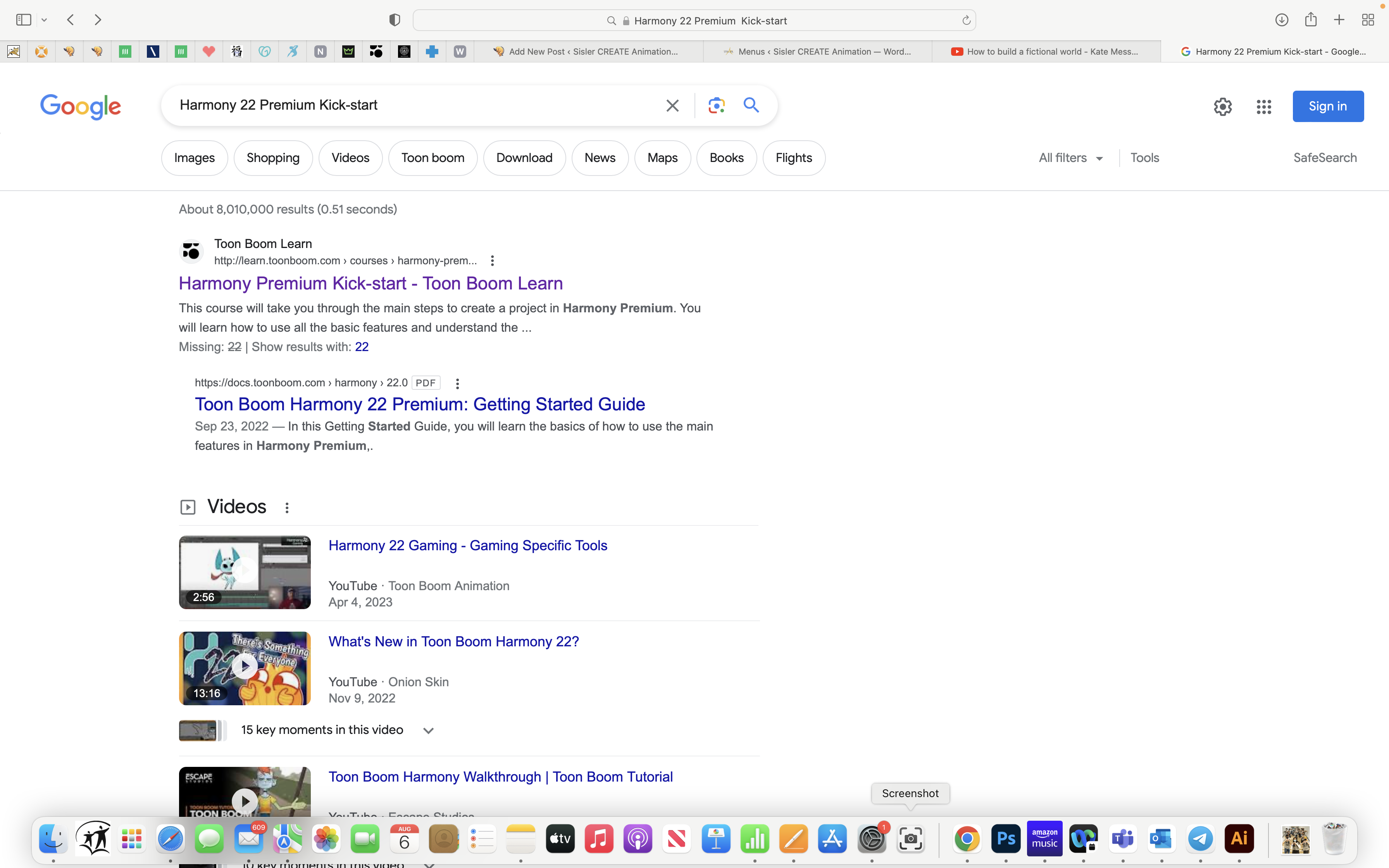
Task: Click the Safari address bar
Action: click(694, 21)
